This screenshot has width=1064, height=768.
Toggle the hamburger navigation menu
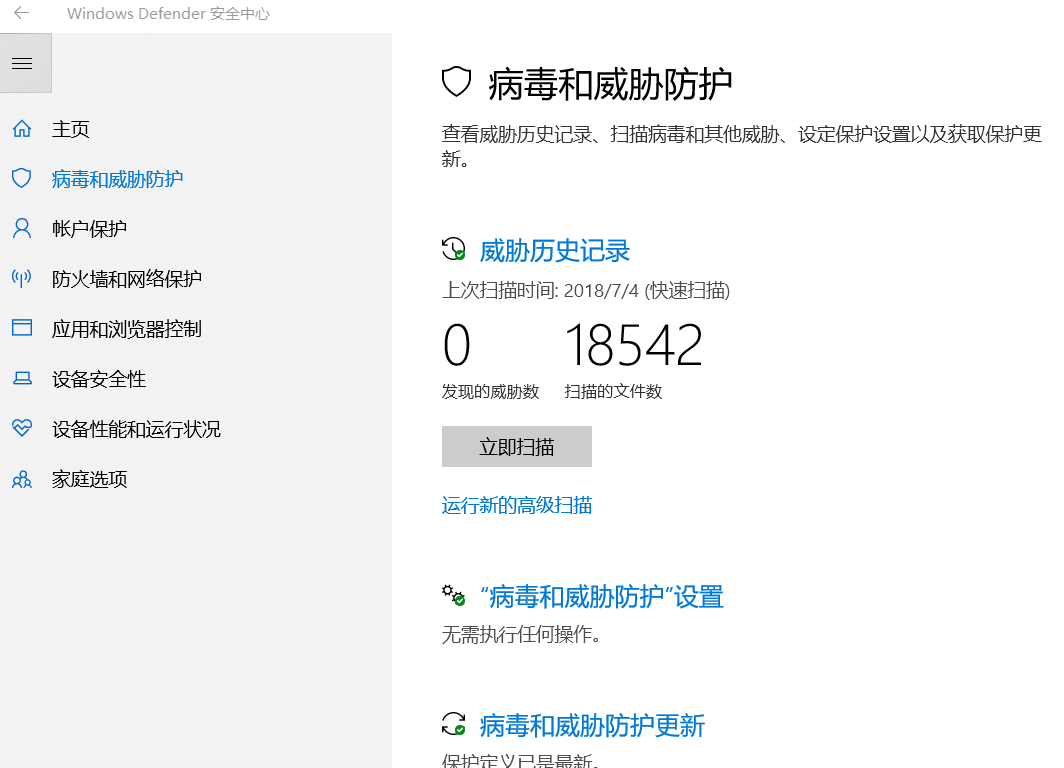[x=26, y=63]
